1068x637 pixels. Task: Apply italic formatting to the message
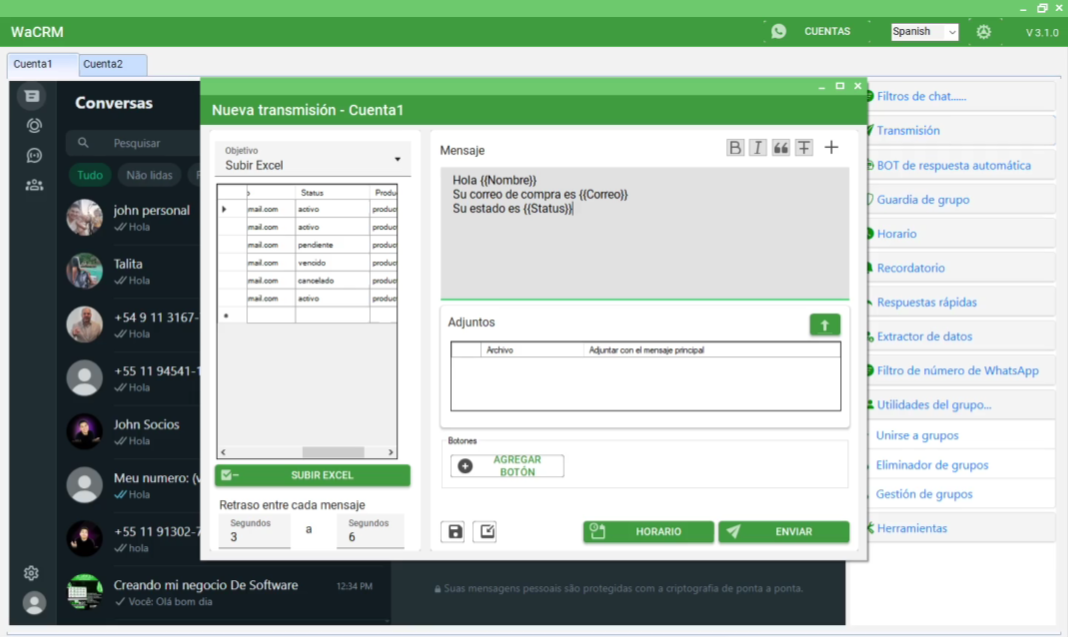[x=757, y=147]
